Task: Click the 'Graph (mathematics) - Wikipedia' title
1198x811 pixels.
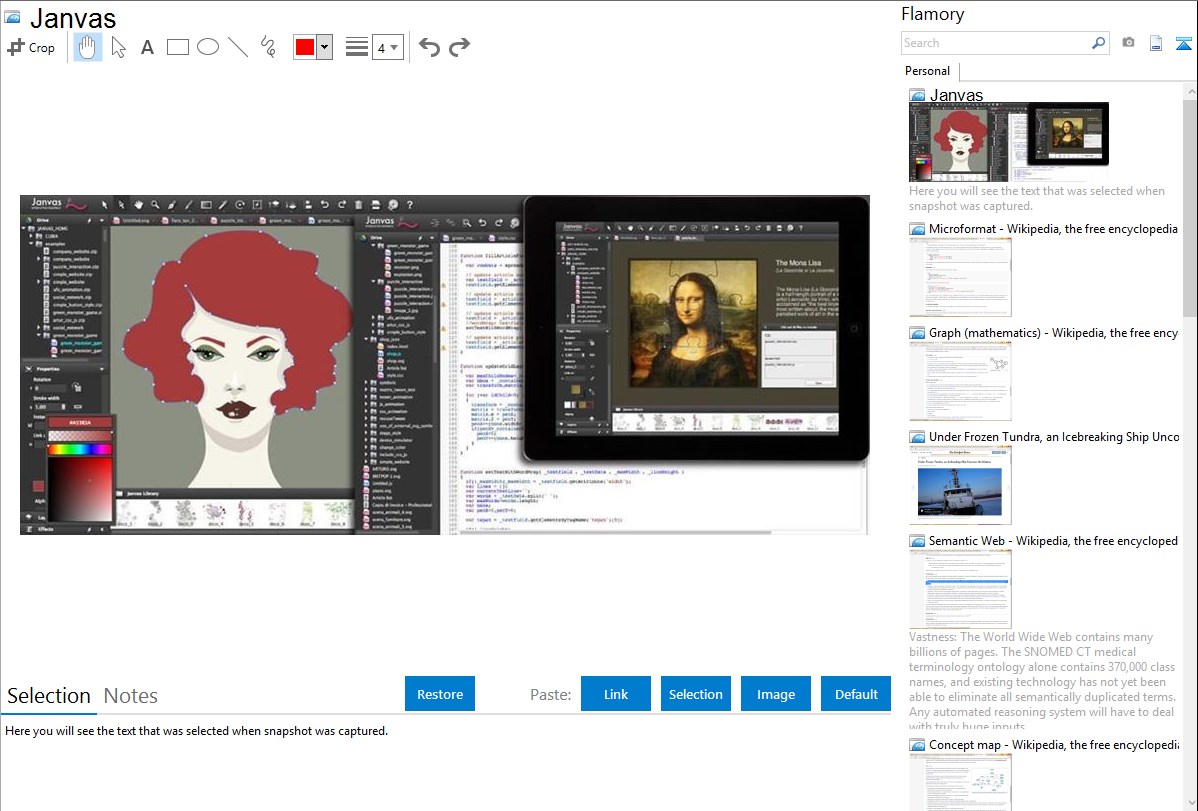Action: (1054, 333)
